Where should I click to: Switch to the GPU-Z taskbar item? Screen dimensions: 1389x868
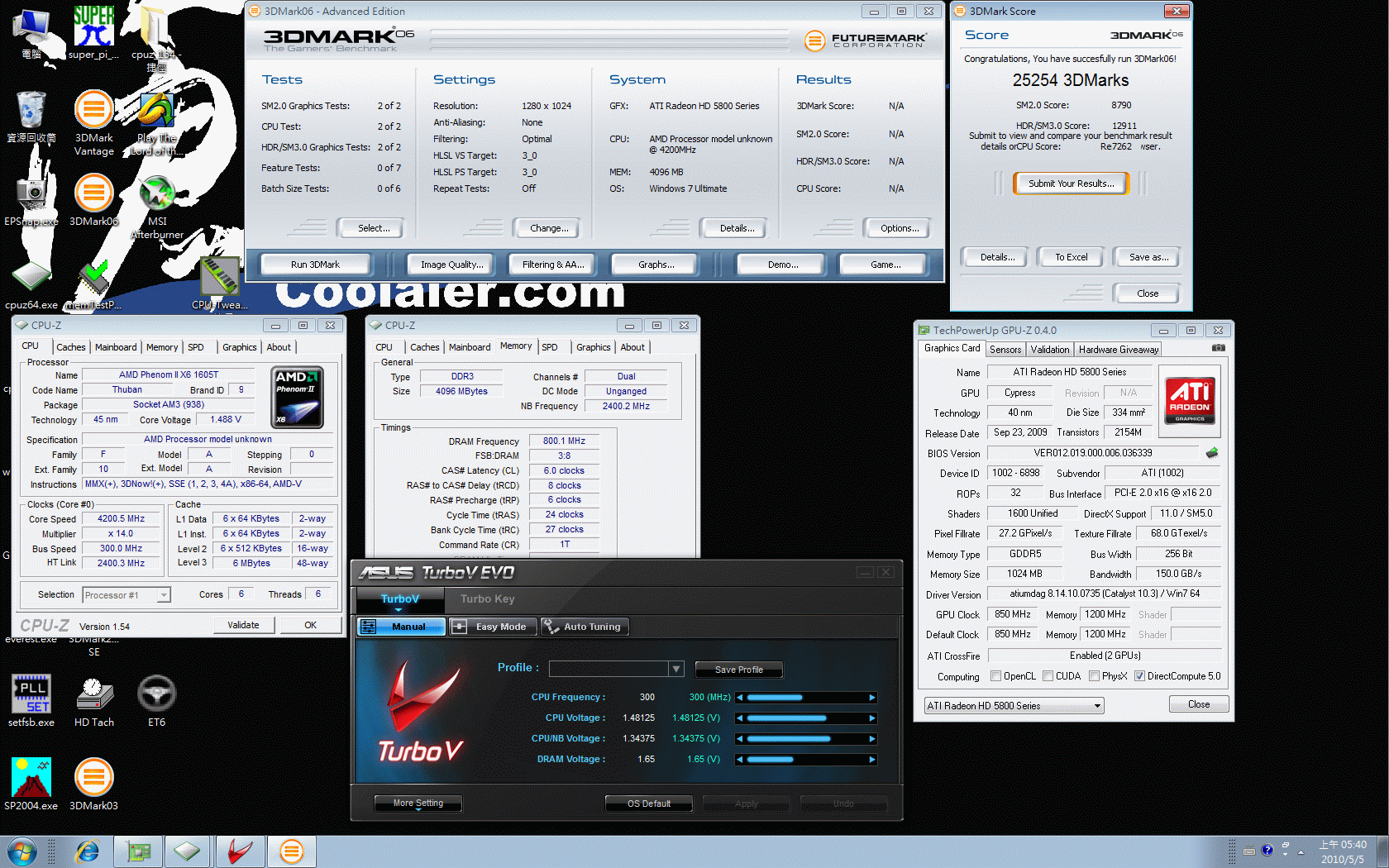138,851
